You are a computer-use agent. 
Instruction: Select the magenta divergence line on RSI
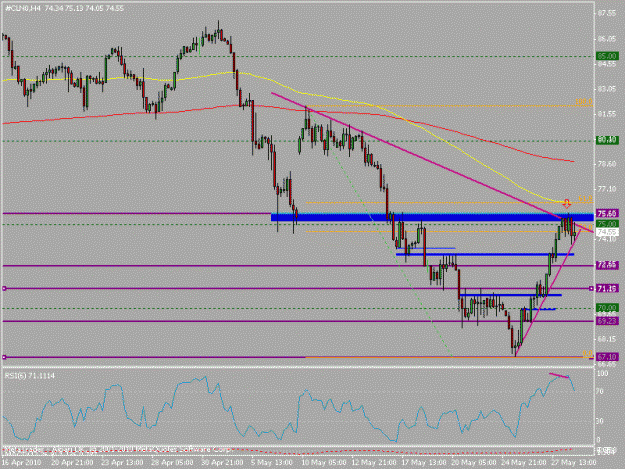[559, 375]
